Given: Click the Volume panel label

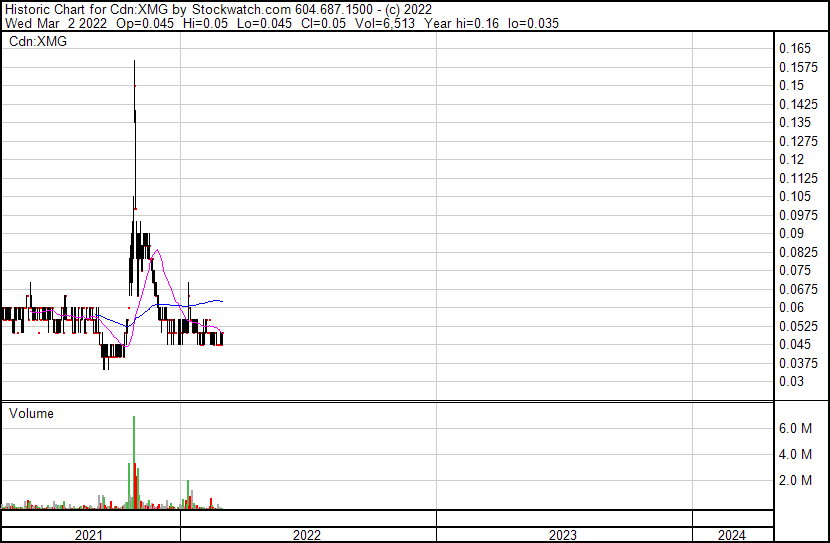Looking at the screenshot, I should coord(31,413).
